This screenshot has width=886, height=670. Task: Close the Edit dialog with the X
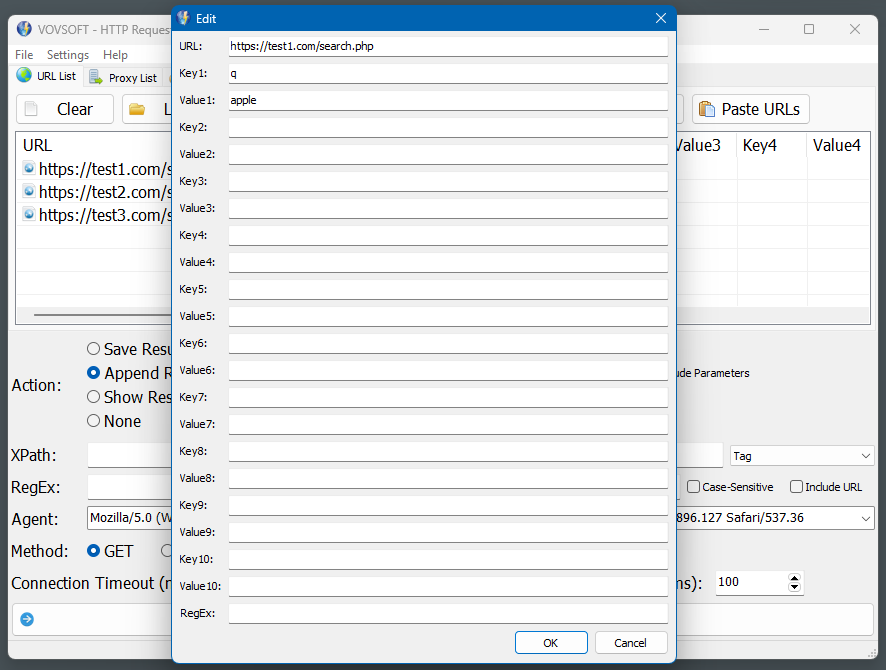(661, 18)
